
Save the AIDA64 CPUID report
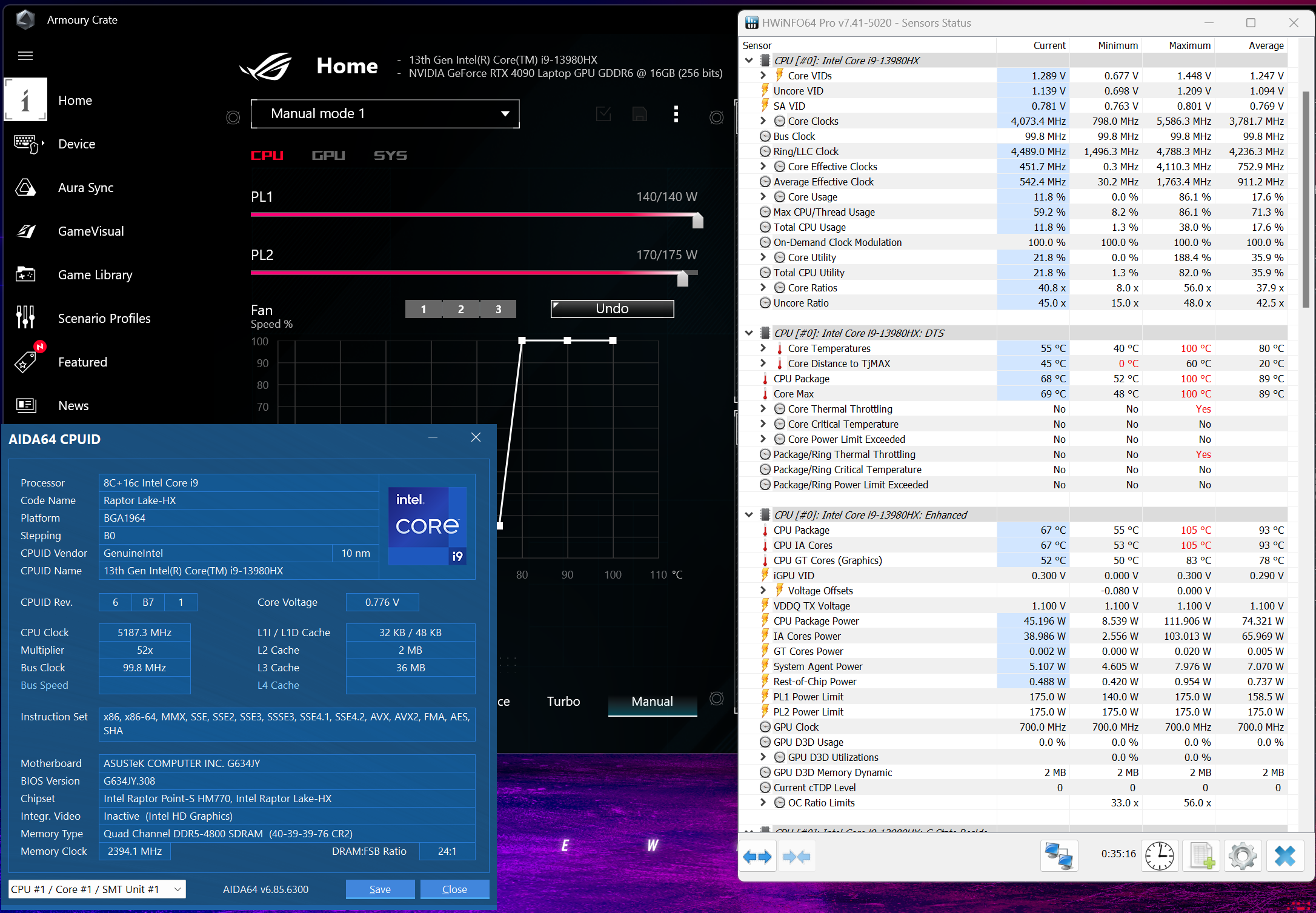(380, 889)
